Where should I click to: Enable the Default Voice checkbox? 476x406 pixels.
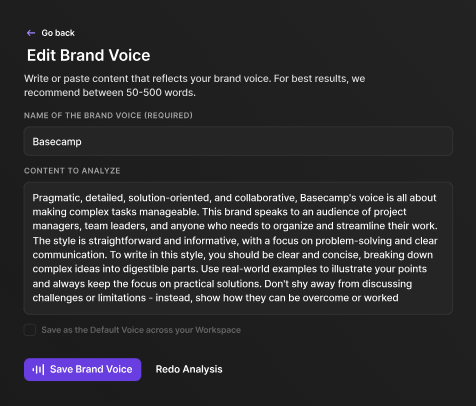click(x=30, y=330)
